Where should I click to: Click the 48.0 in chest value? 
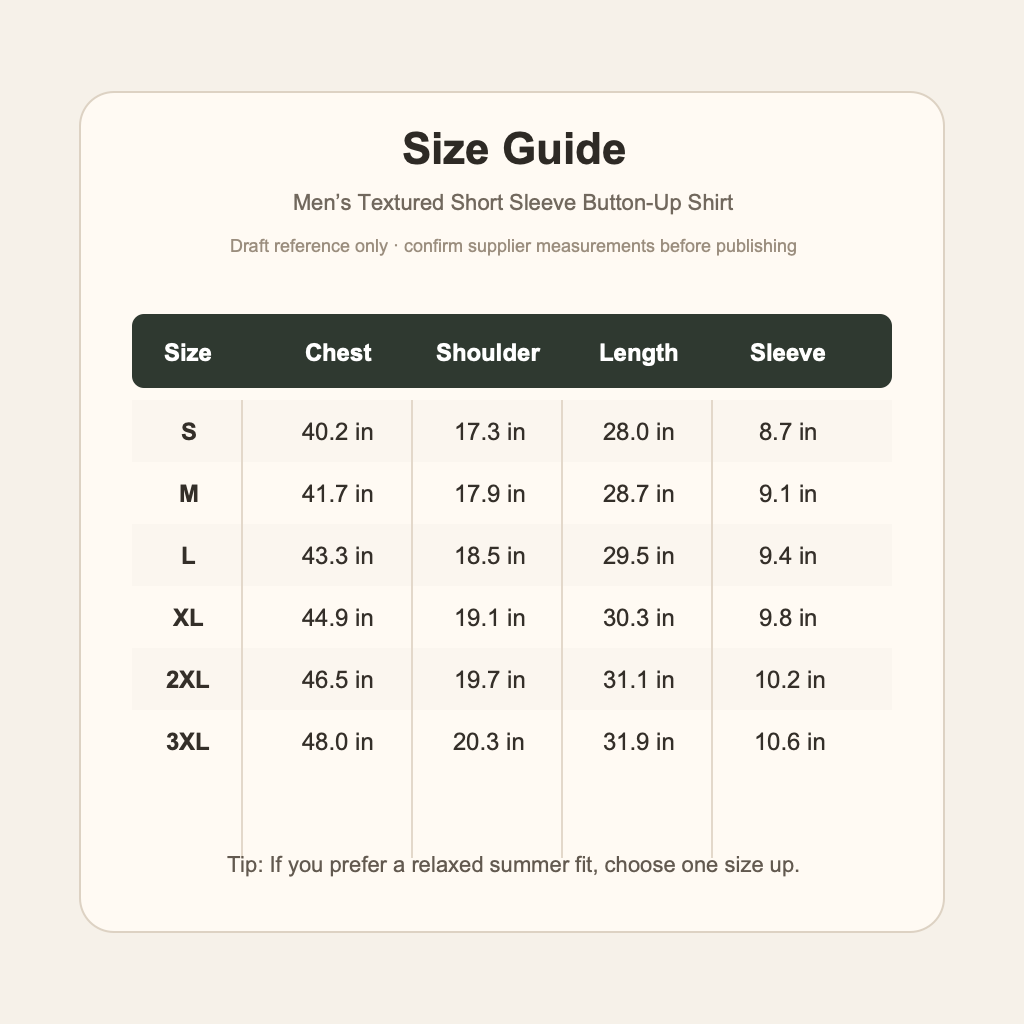tap(337, 742)
